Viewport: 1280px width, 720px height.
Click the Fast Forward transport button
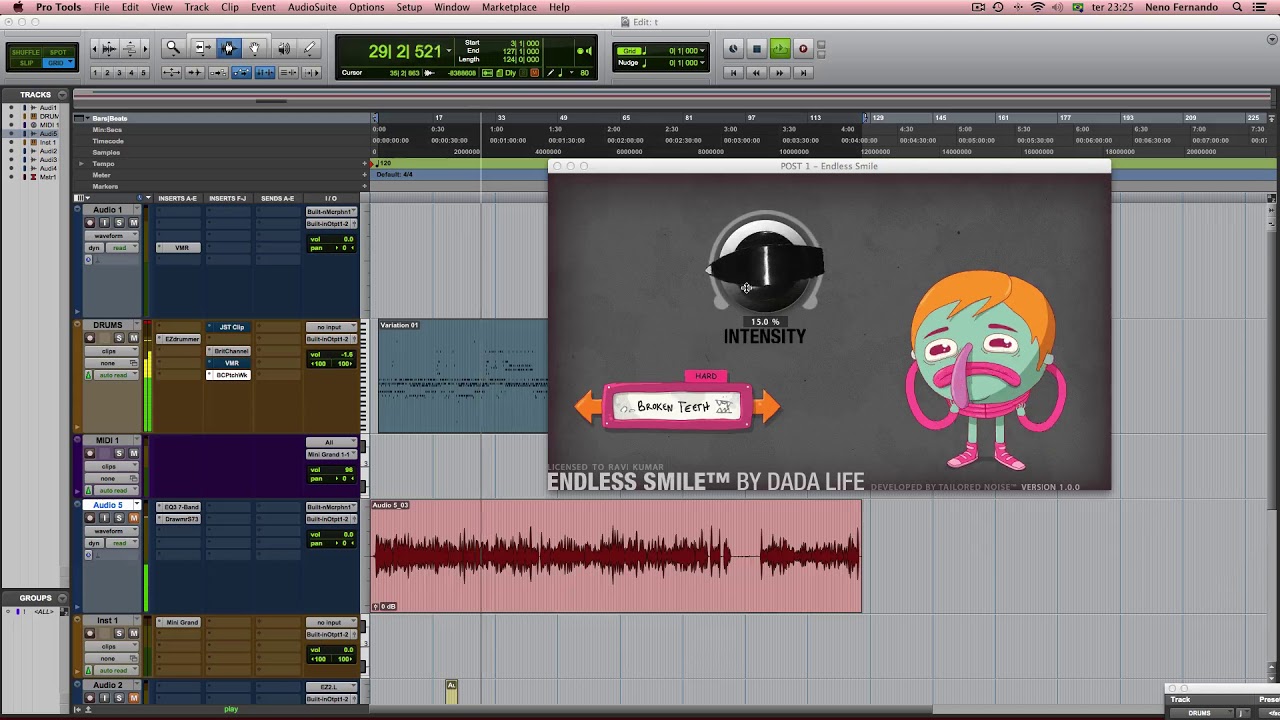pyautogui.click(x=780, y=72)
